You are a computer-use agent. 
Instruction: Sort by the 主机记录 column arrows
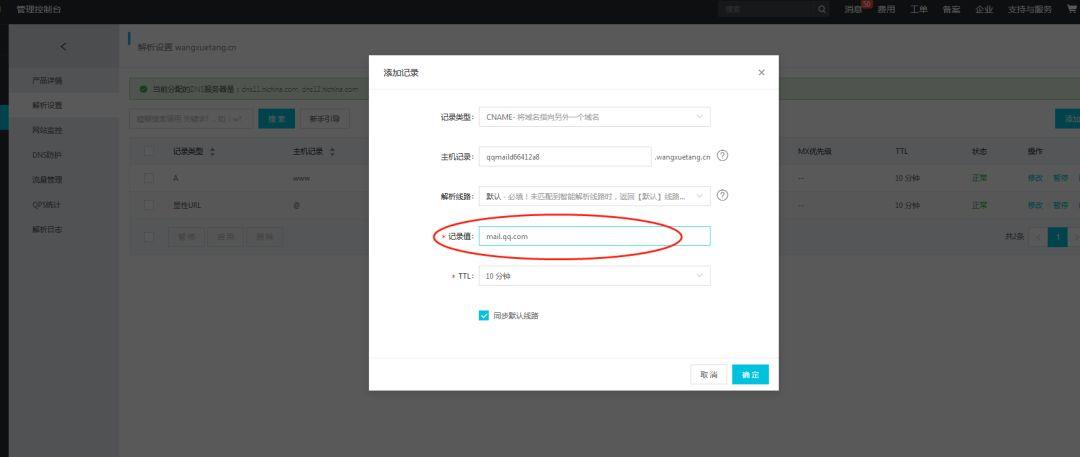(332, 152)
